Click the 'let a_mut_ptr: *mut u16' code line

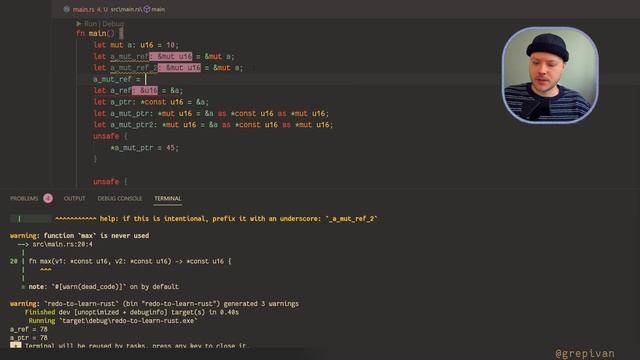point(211,113)
